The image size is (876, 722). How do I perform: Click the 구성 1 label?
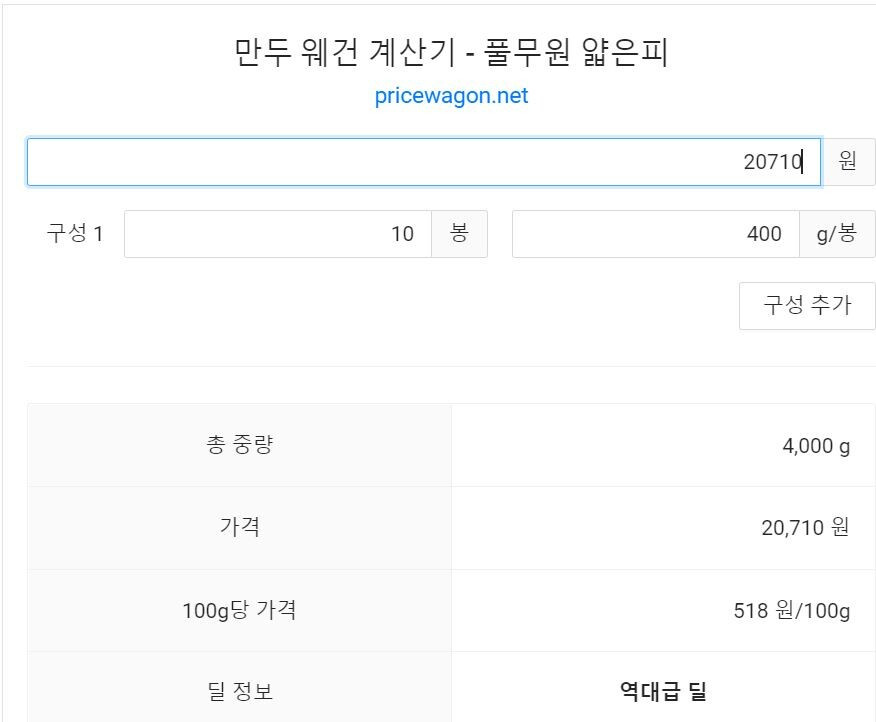pos(75,234)
